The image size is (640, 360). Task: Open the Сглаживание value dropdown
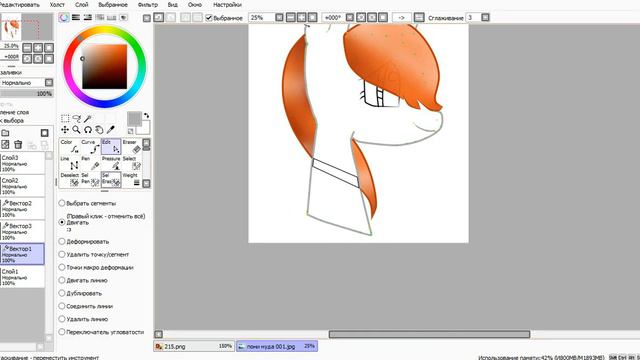pyautogui.click(x=485, y=18)
